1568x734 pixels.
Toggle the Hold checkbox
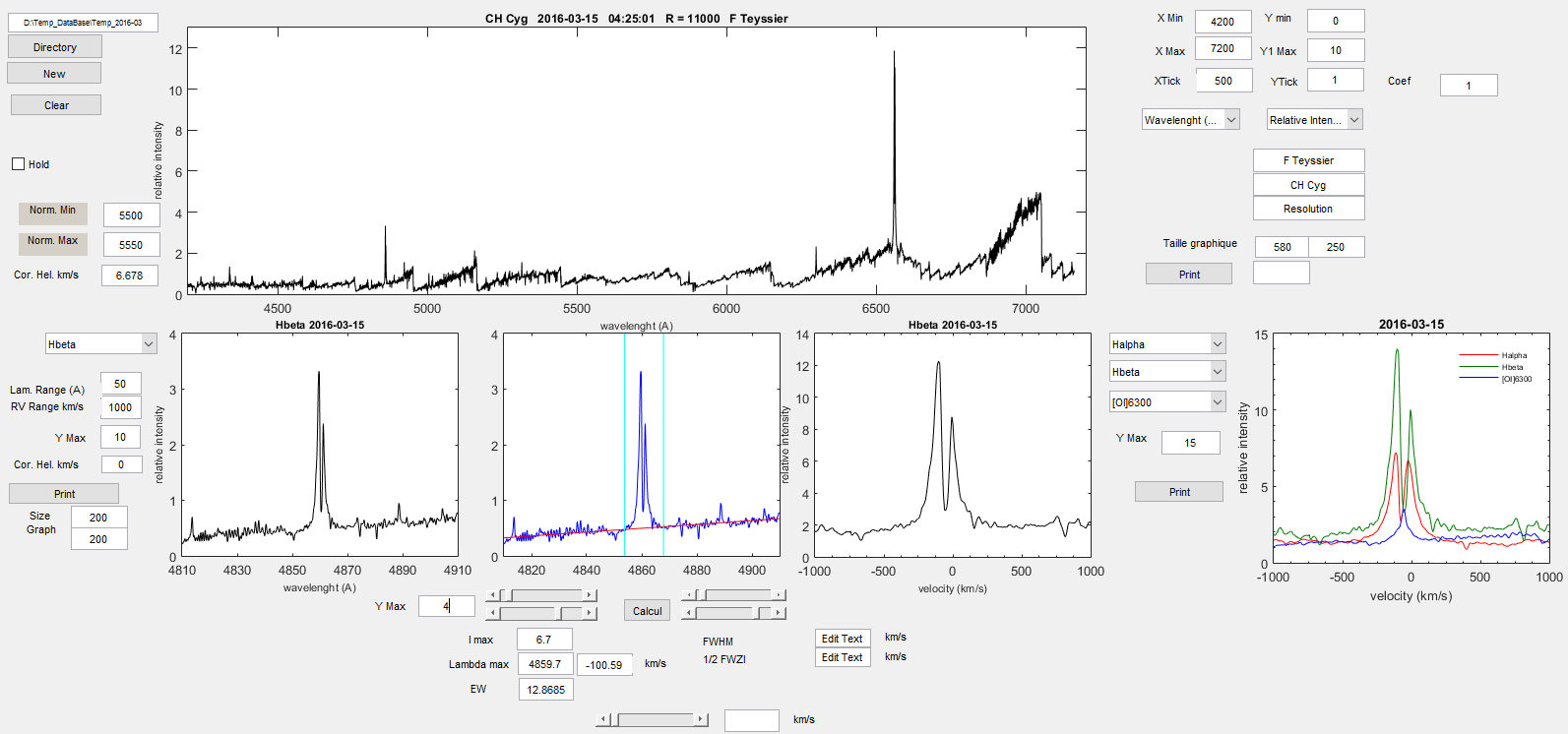click(x=19, y=164)
